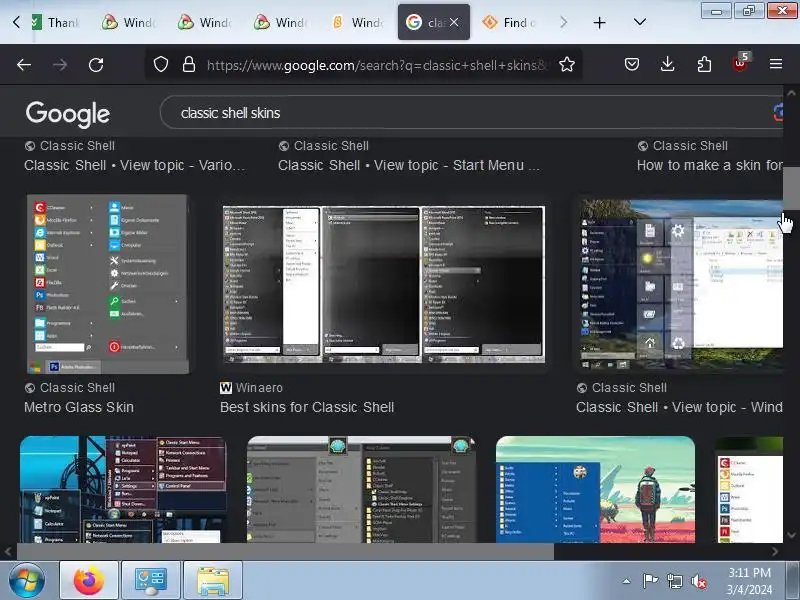
Task: Open the Firefox hamburger menu
Action: (x=776, y=64)
